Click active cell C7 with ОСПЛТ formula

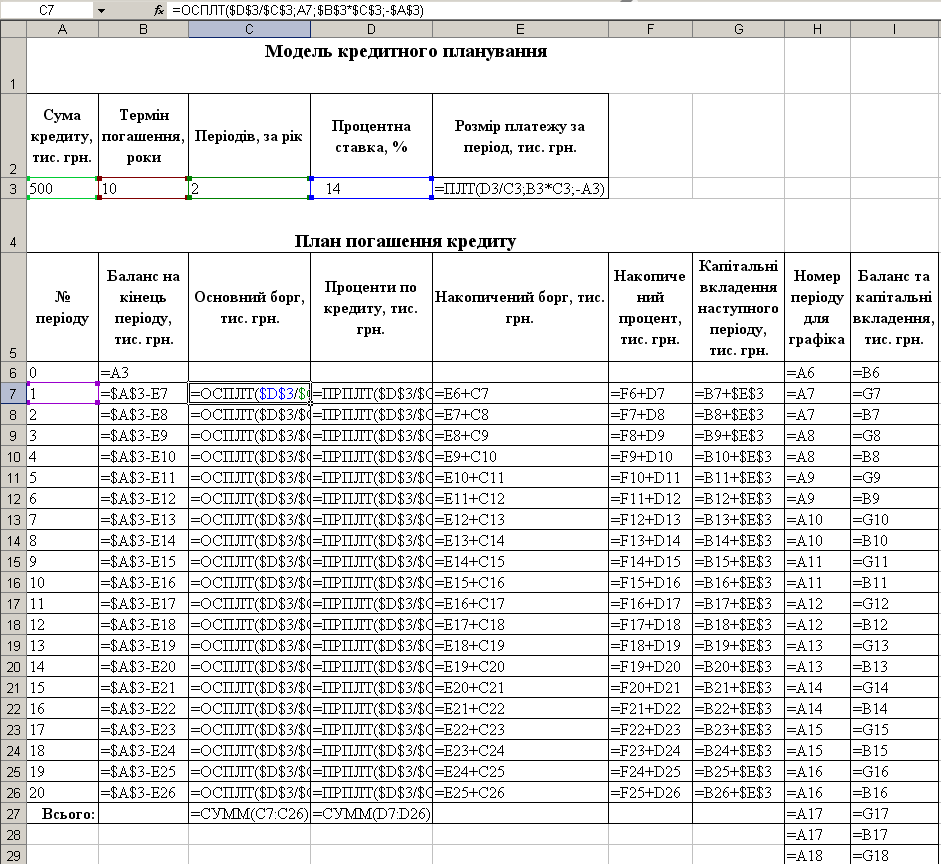coord(250,394)
